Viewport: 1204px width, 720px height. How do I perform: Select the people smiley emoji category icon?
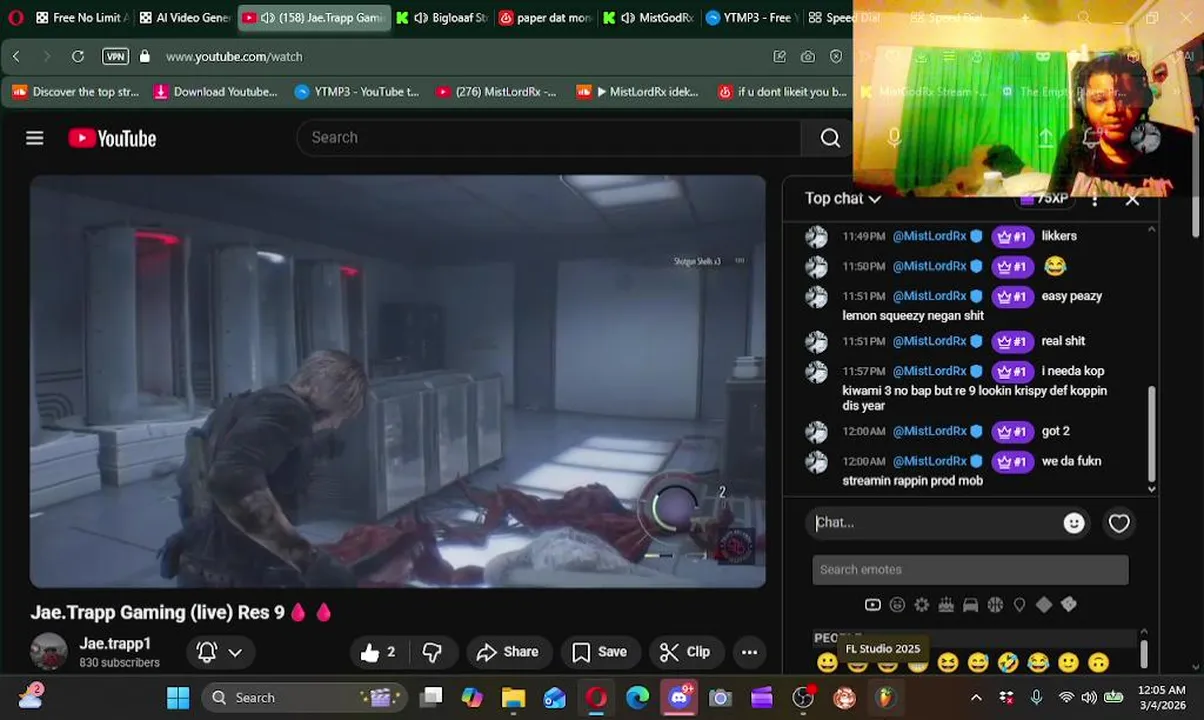click(897, 605)
